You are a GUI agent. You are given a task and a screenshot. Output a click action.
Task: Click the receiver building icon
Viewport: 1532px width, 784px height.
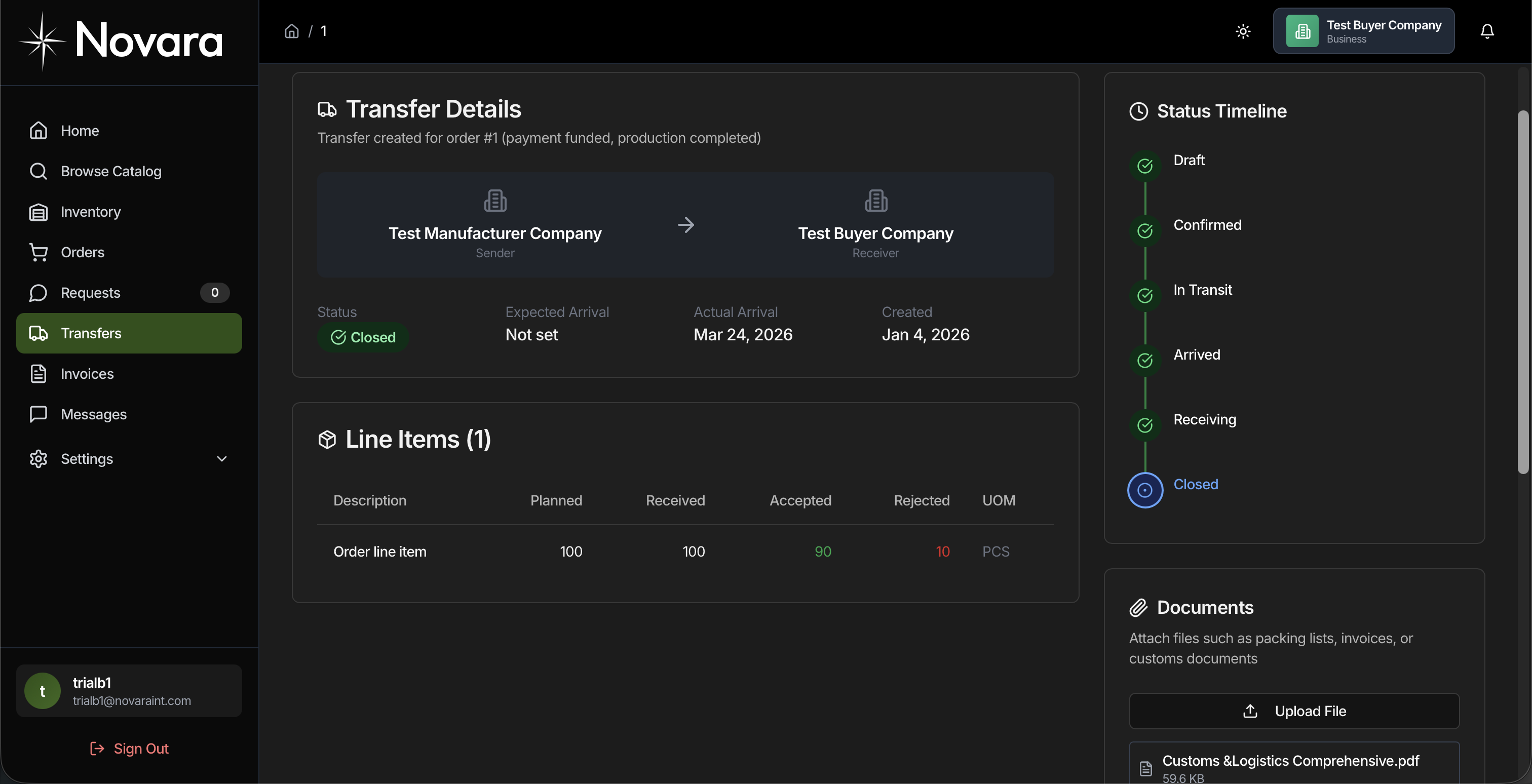pos(876,201)
